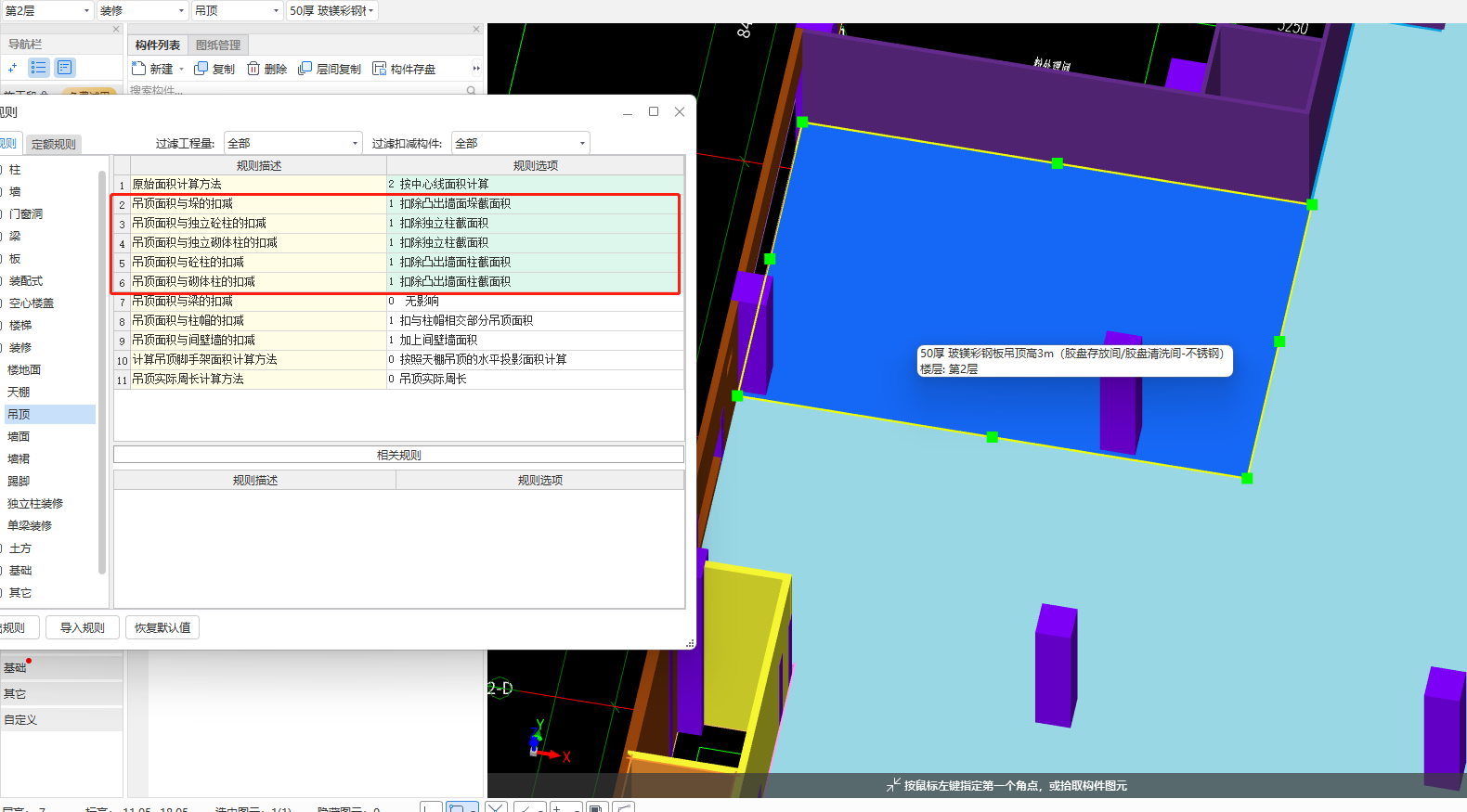The image size is (1467, 812).
Task: Open the 吊顶 component type dropdown
Action: click(x=238, y=11)
